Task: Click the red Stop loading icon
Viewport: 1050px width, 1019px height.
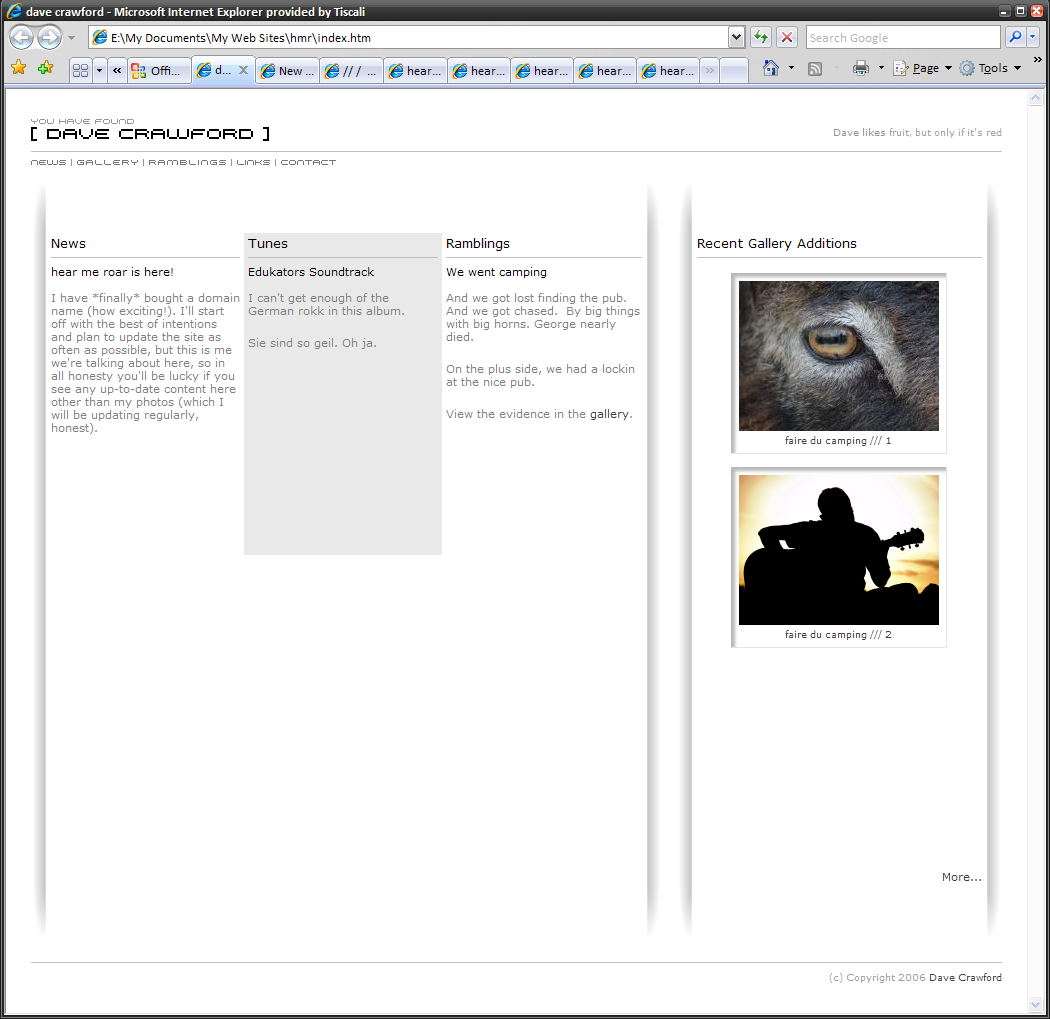Action: [787, 37]
